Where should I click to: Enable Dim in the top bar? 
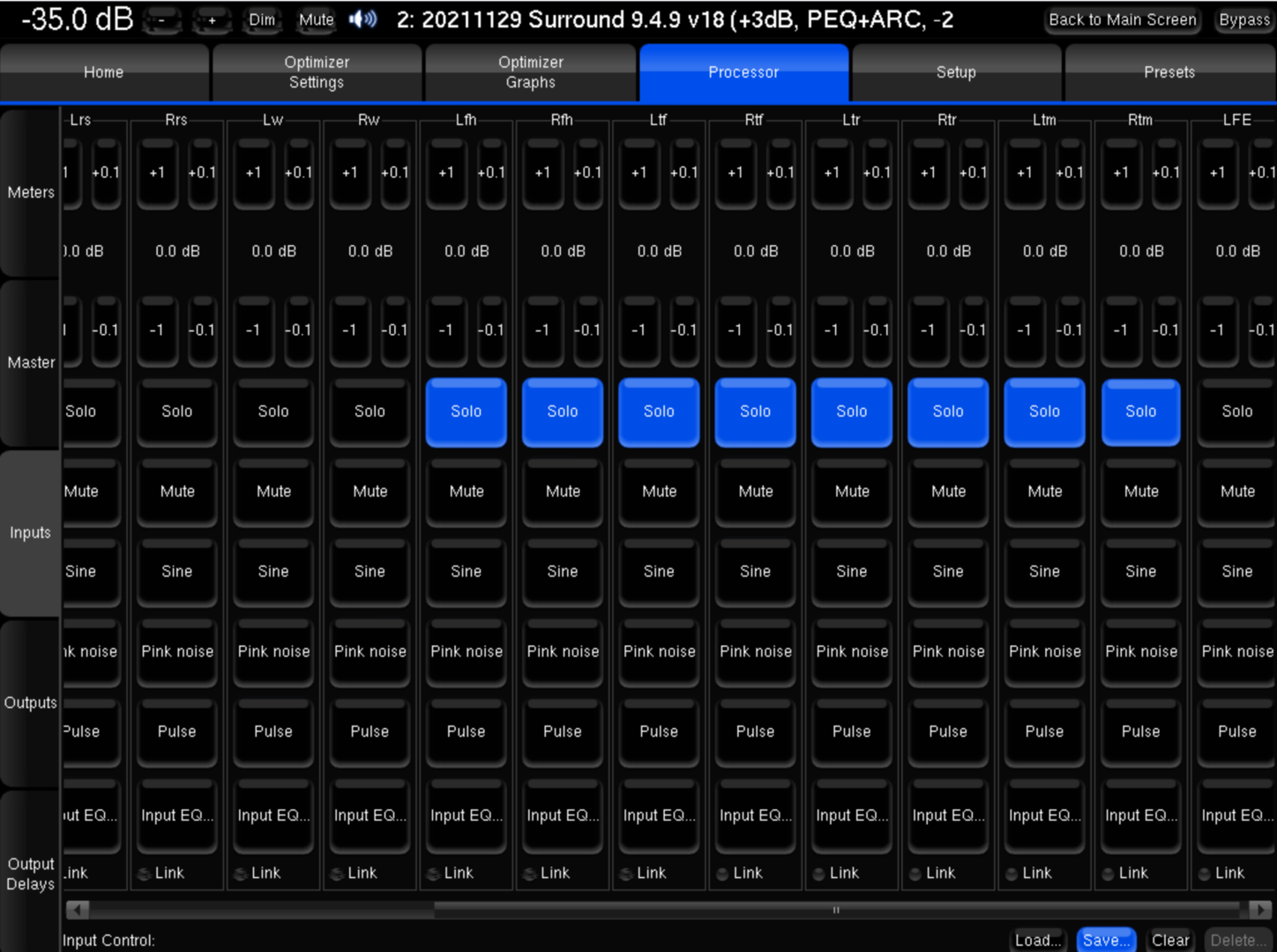tap(261, 19)
